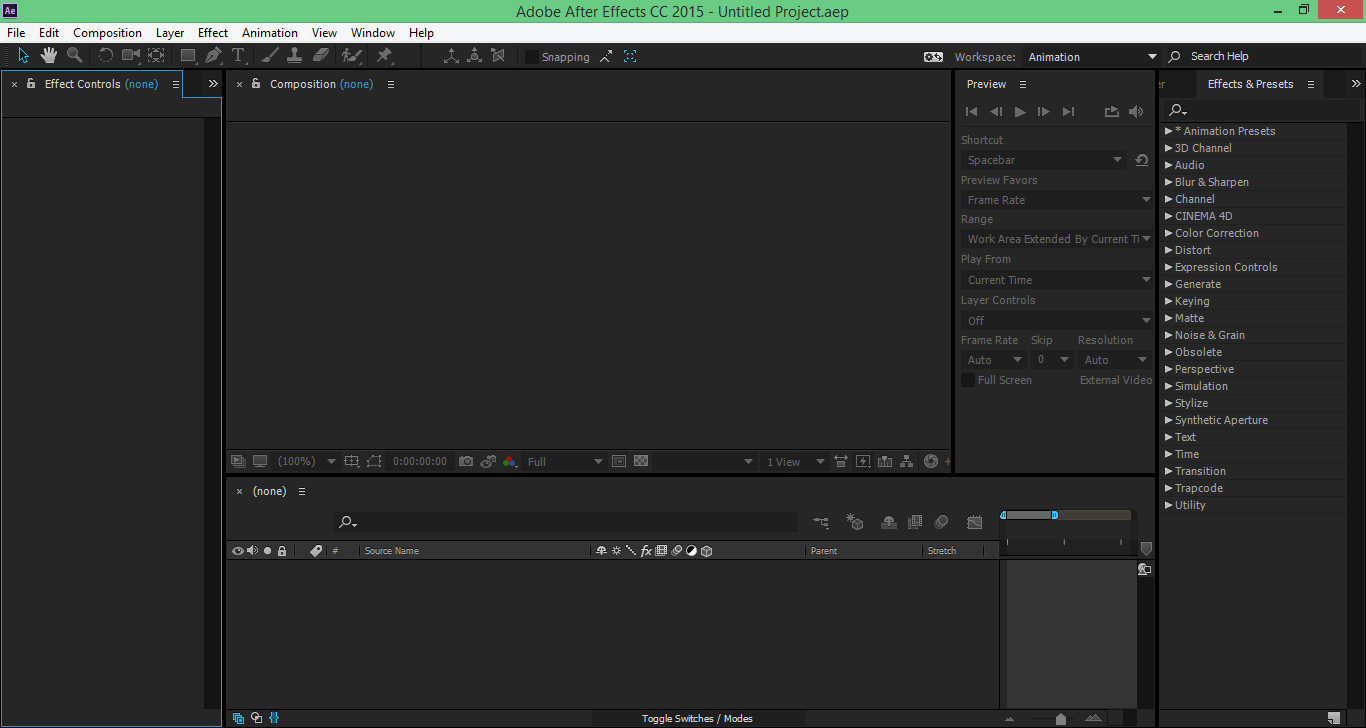Viewport: 1366px width, 728px height.
Task: Click the Draft 3D icon in timeline
Action: [855, 522]
